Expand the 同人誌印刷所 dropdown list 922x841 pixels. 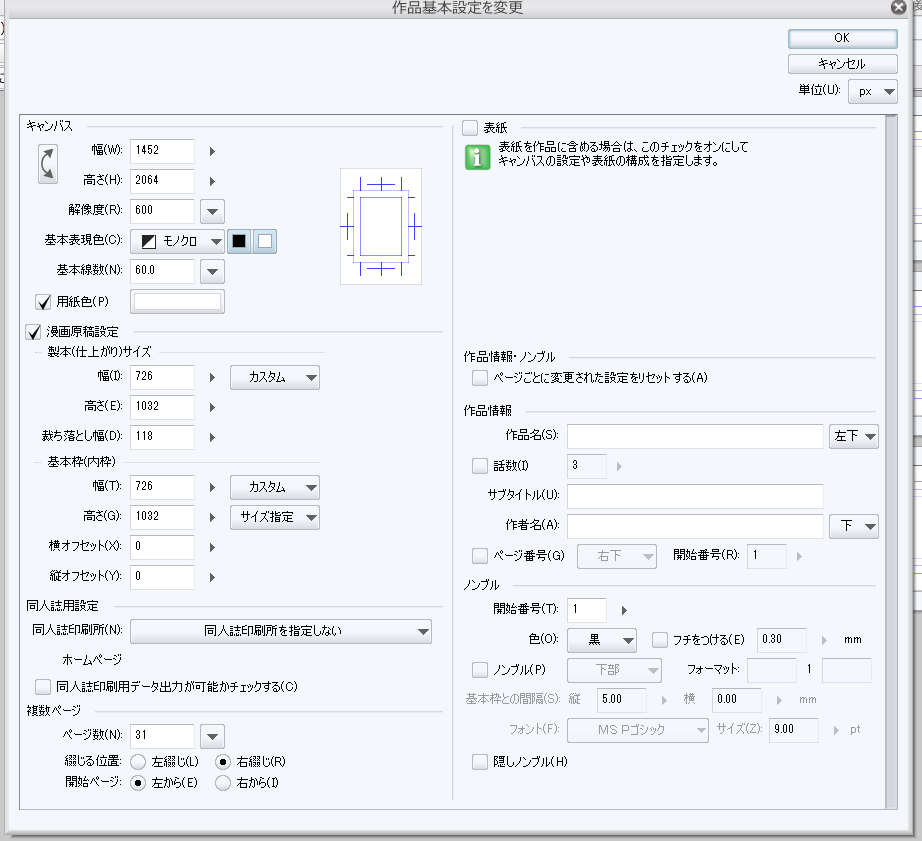point(280,631)
